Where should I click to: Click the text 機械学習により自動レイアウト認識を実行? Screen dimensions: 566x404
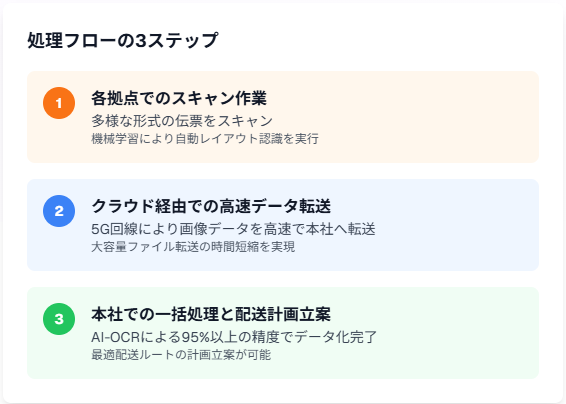point(205,139)
